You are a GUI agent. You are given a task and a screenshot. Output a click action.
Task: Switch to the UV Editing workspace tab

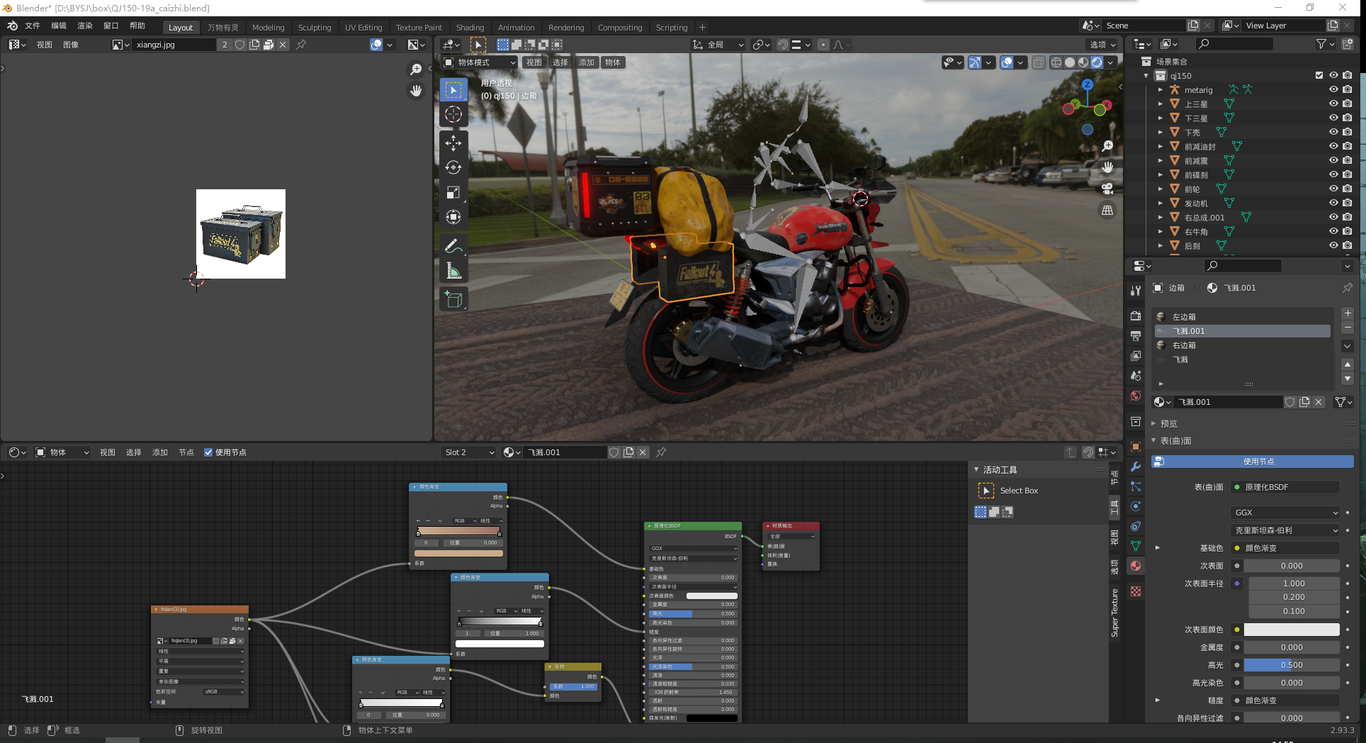click(363, 27)
